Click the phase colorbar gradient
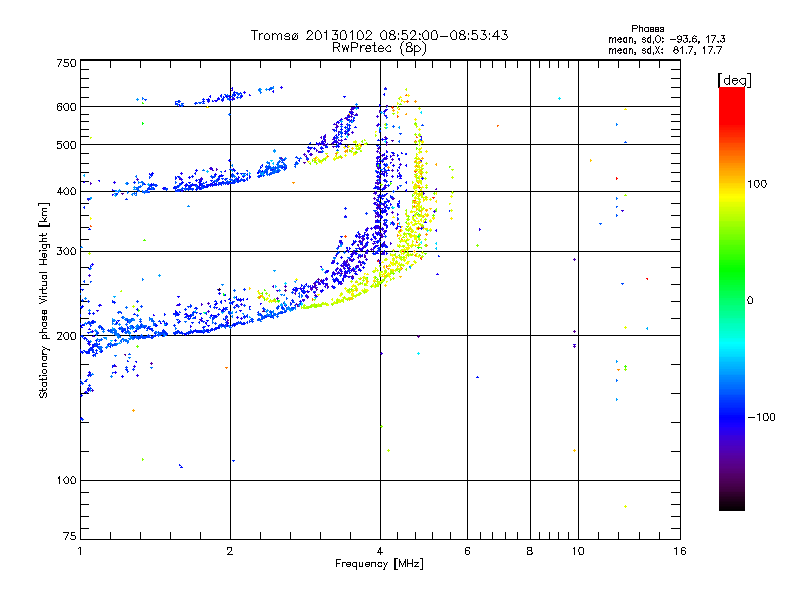Image resolution: width=800 pixels, height=600 pixels. (732, 298)
